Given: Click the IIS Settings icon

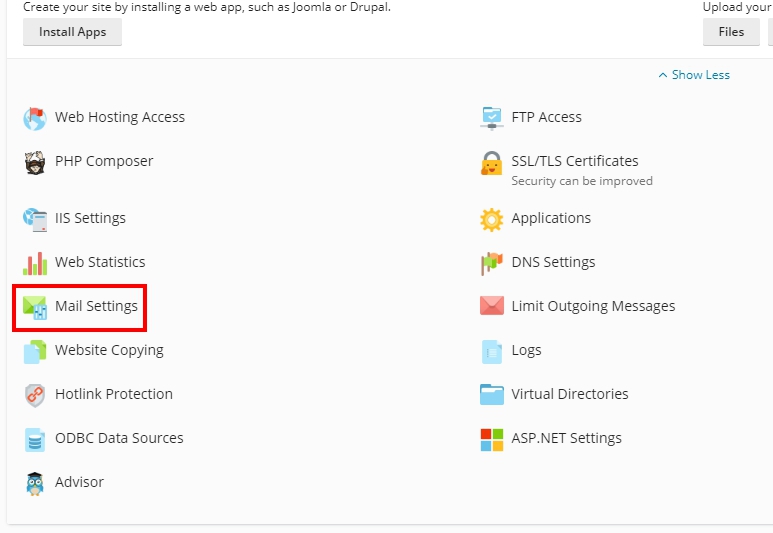Looking at the screenshot, I should (x=35, y=219).
